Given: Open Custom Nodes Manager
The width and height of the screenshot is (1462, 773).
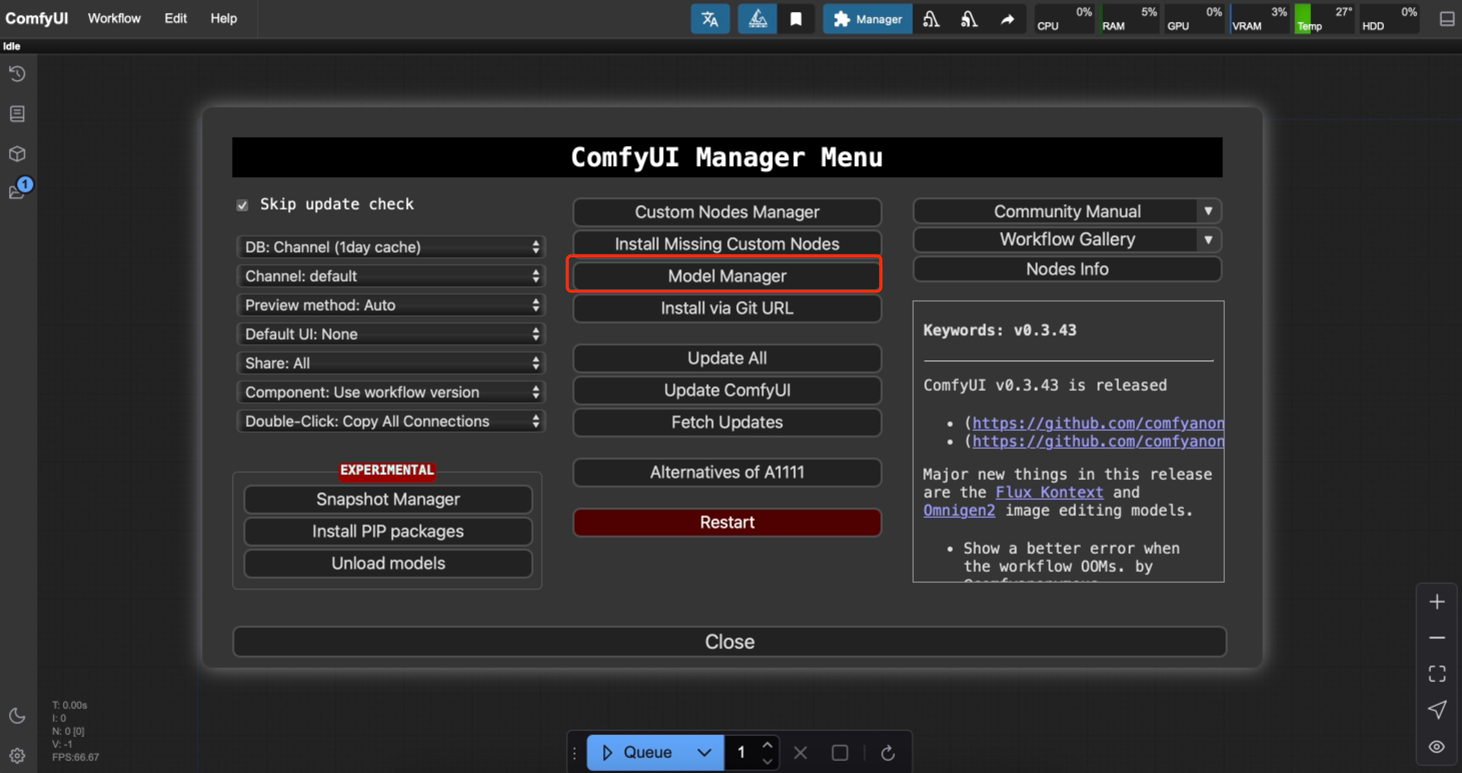Looking at the screenshot, I should coord(727,212).
